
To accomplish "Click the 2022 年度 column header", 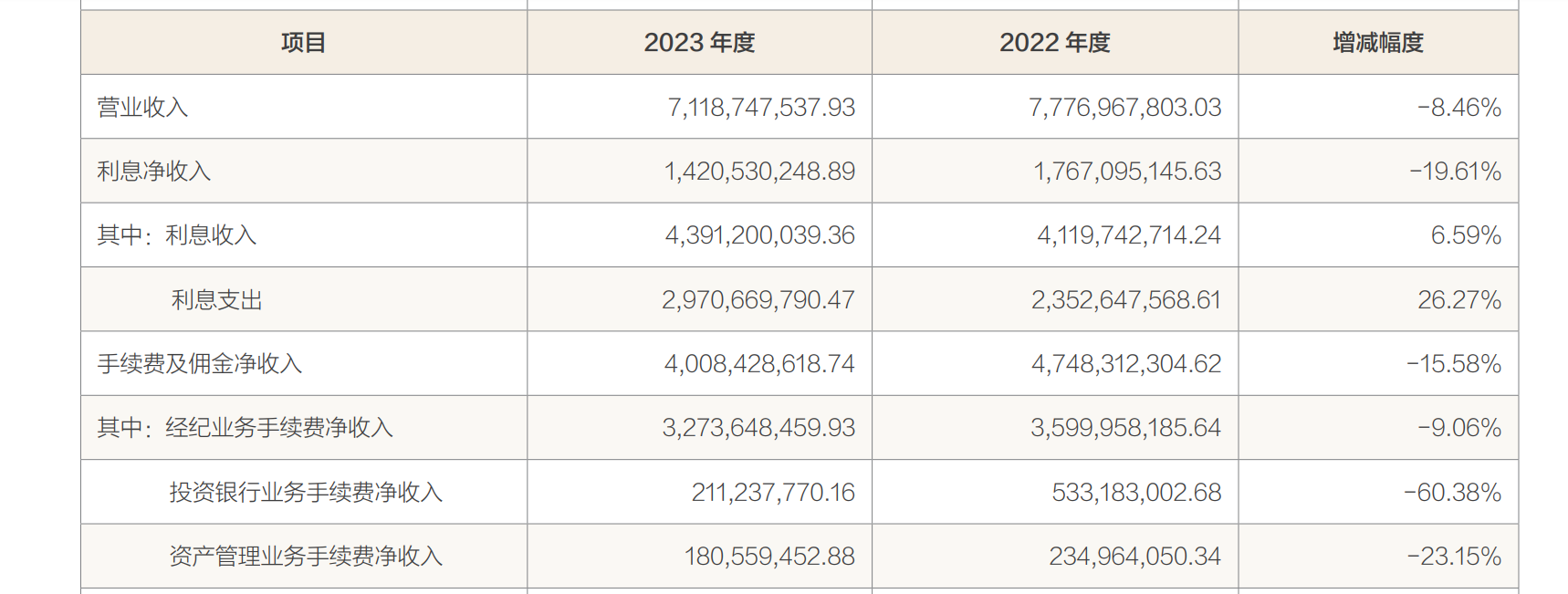I will (1054, 43).
